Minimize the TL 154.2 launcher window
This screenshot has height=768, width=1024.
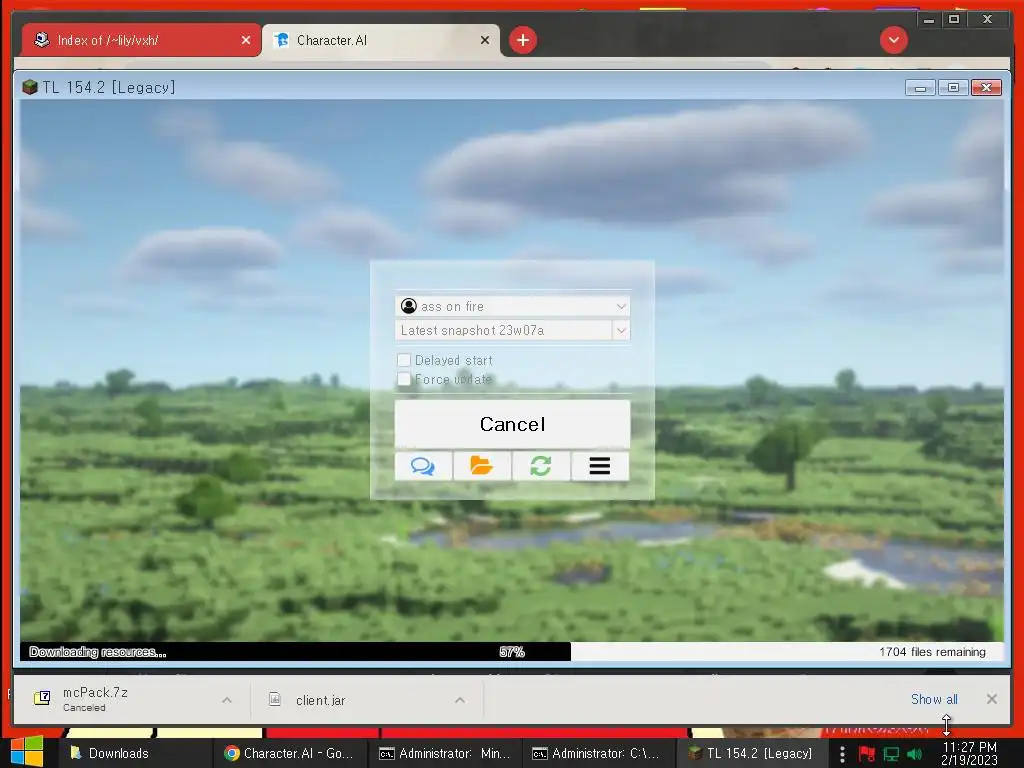pyautogui.click(x=920, y=88)
